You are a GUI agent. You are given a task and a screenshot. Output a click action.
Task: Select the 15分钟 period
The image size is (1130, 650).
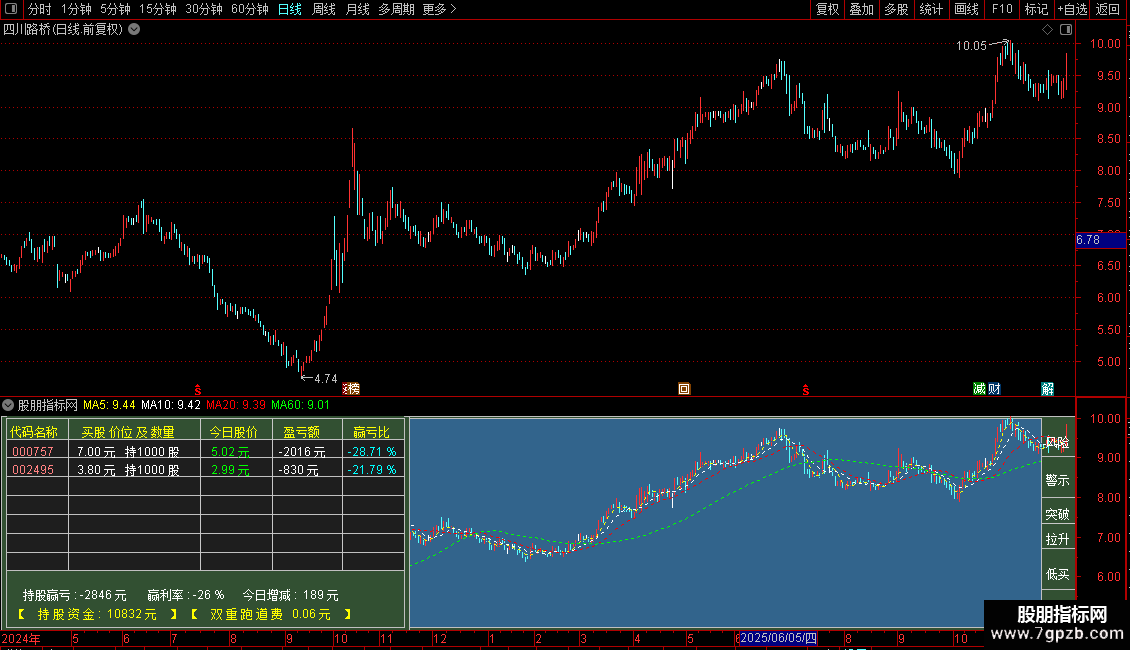click(x=158, y=9)
